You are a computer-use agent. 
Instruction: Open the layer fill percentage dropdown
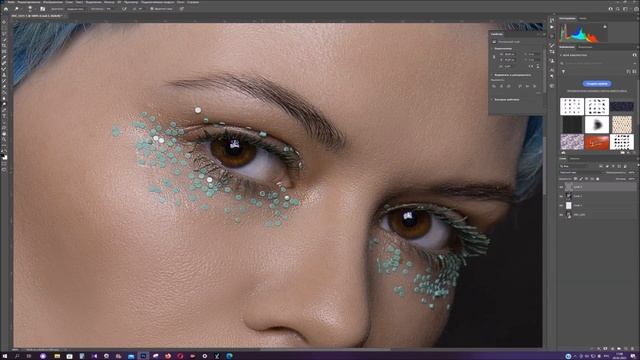[x=632, y=179]
